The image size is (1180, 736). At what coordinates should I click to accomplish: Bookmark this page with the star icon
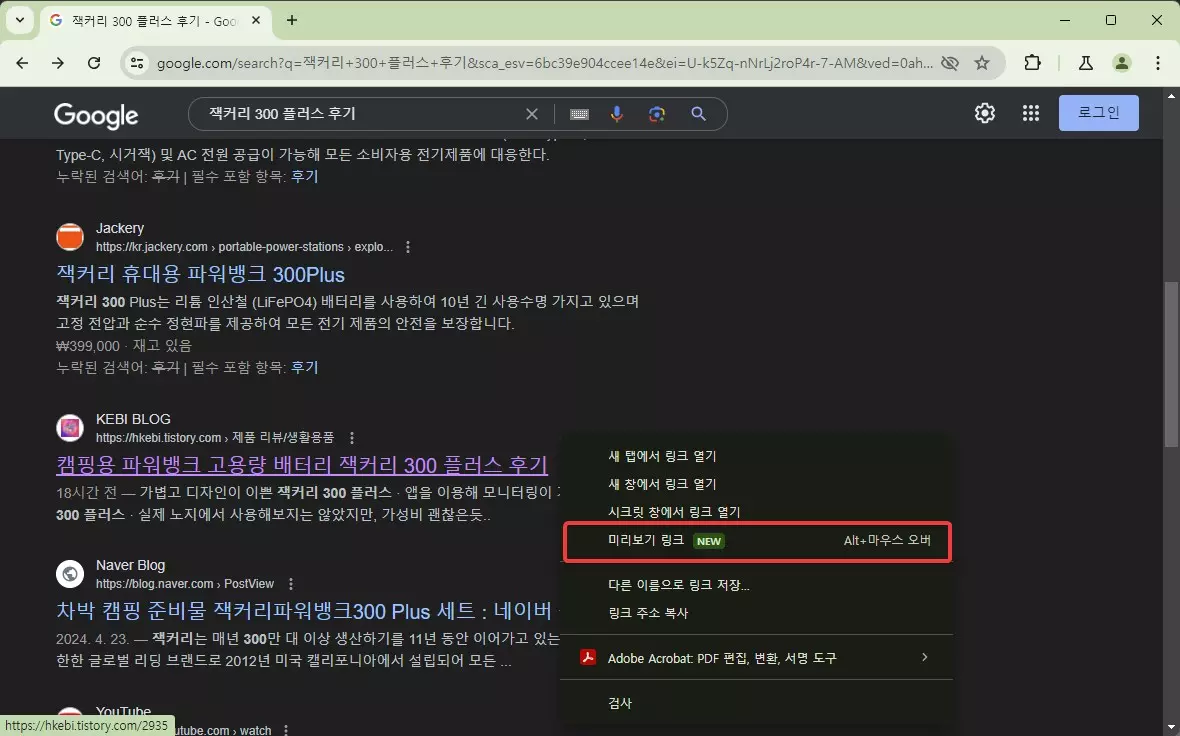pos(982,63)
